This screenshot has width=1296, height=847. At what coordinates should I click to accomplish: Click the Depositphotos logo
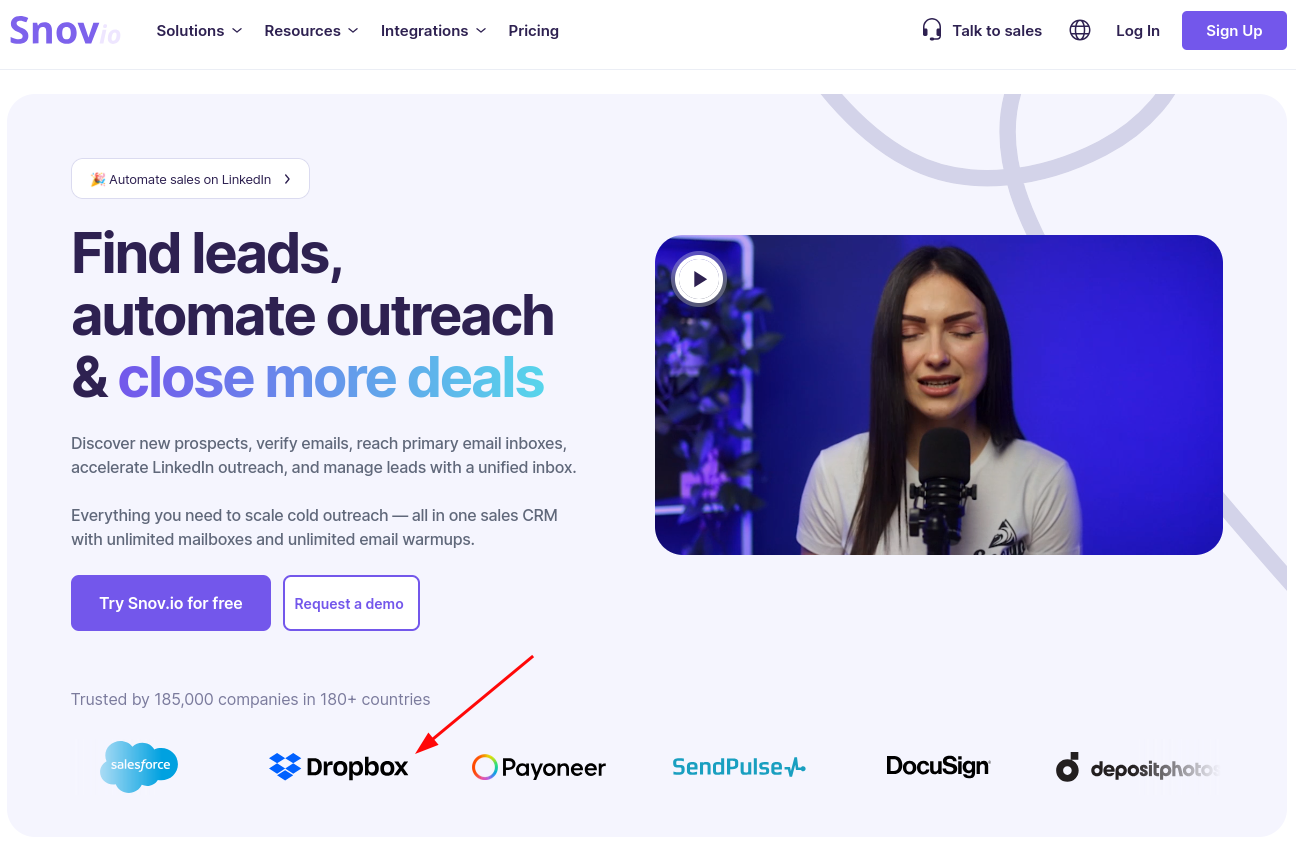coord(1138,768)
